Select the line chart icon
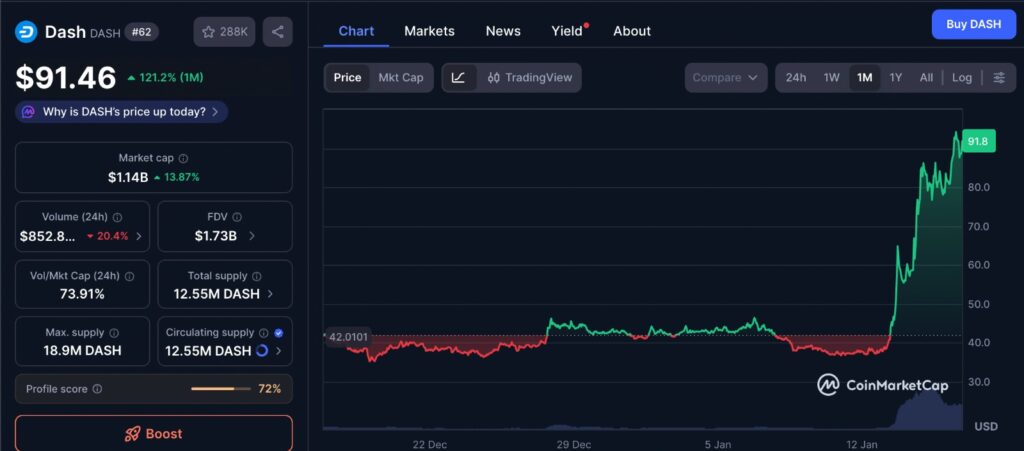This screenshot has width=1024, height=451. 459,78
